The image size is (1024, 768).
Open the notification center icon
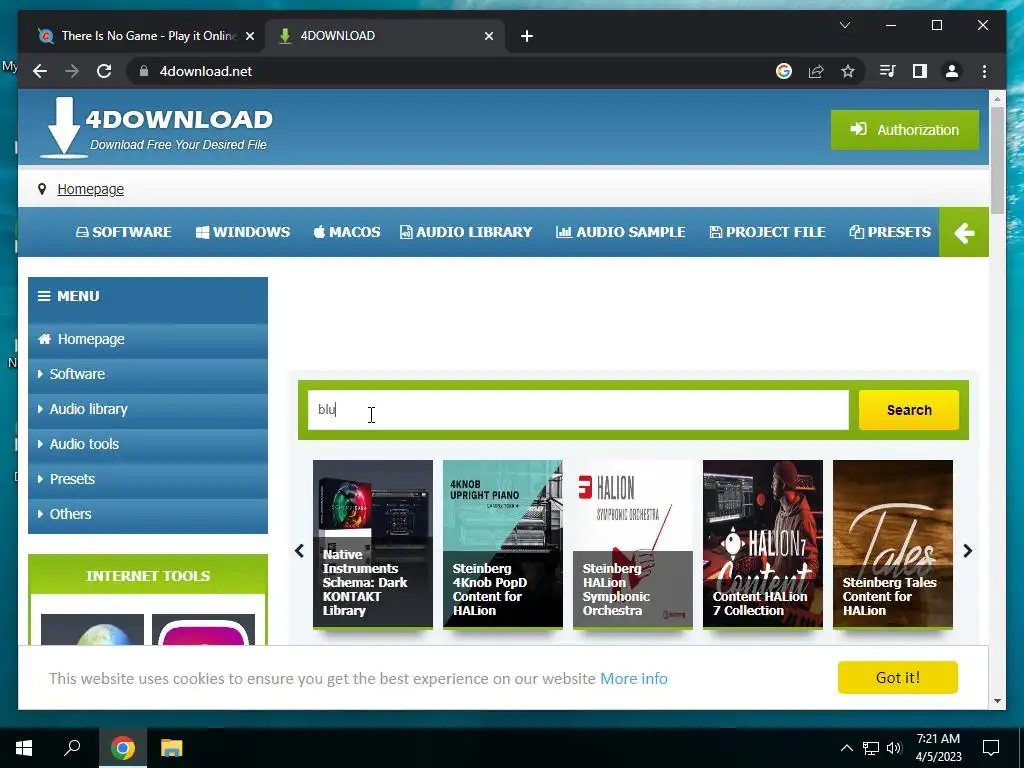click(x=991, y=748)
